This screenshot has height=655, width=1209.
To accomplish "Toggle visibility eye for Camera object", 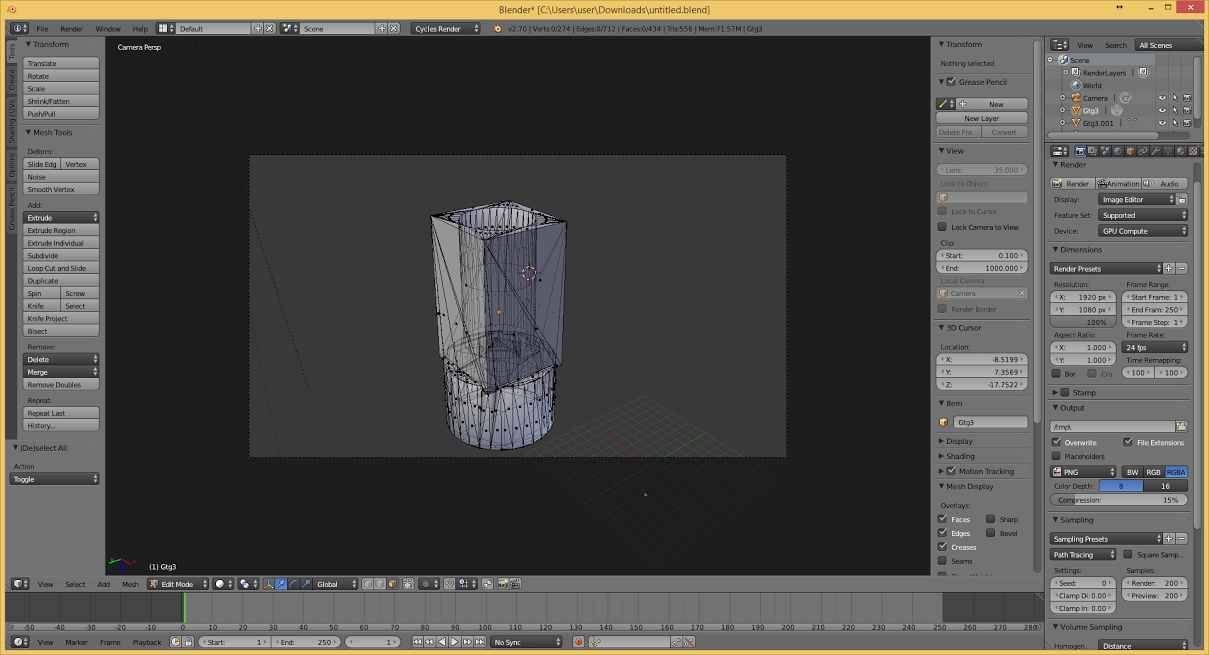I will coord(1162,98).
